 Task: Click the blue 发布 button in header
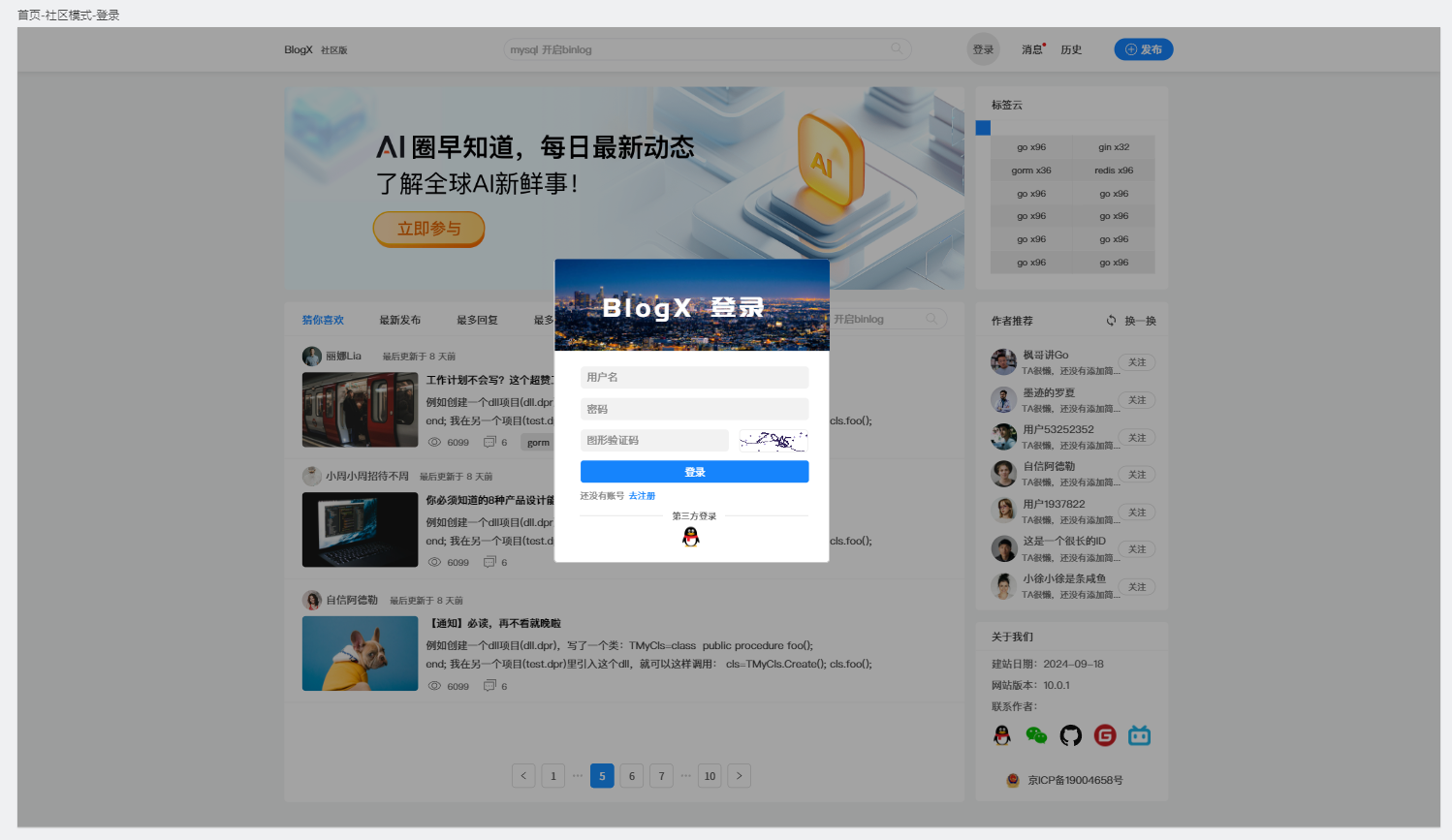[1143, 49]
